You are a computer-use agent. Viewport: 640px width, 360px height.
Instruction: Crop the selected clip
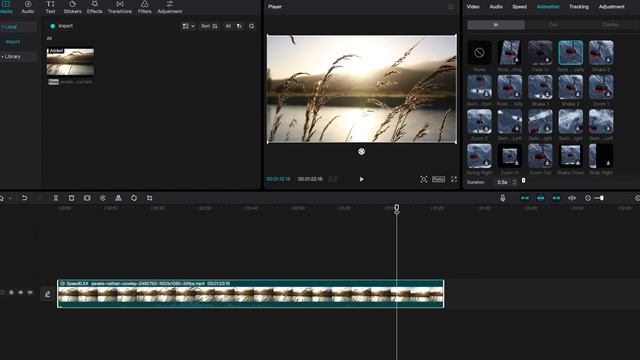(149, 198)
